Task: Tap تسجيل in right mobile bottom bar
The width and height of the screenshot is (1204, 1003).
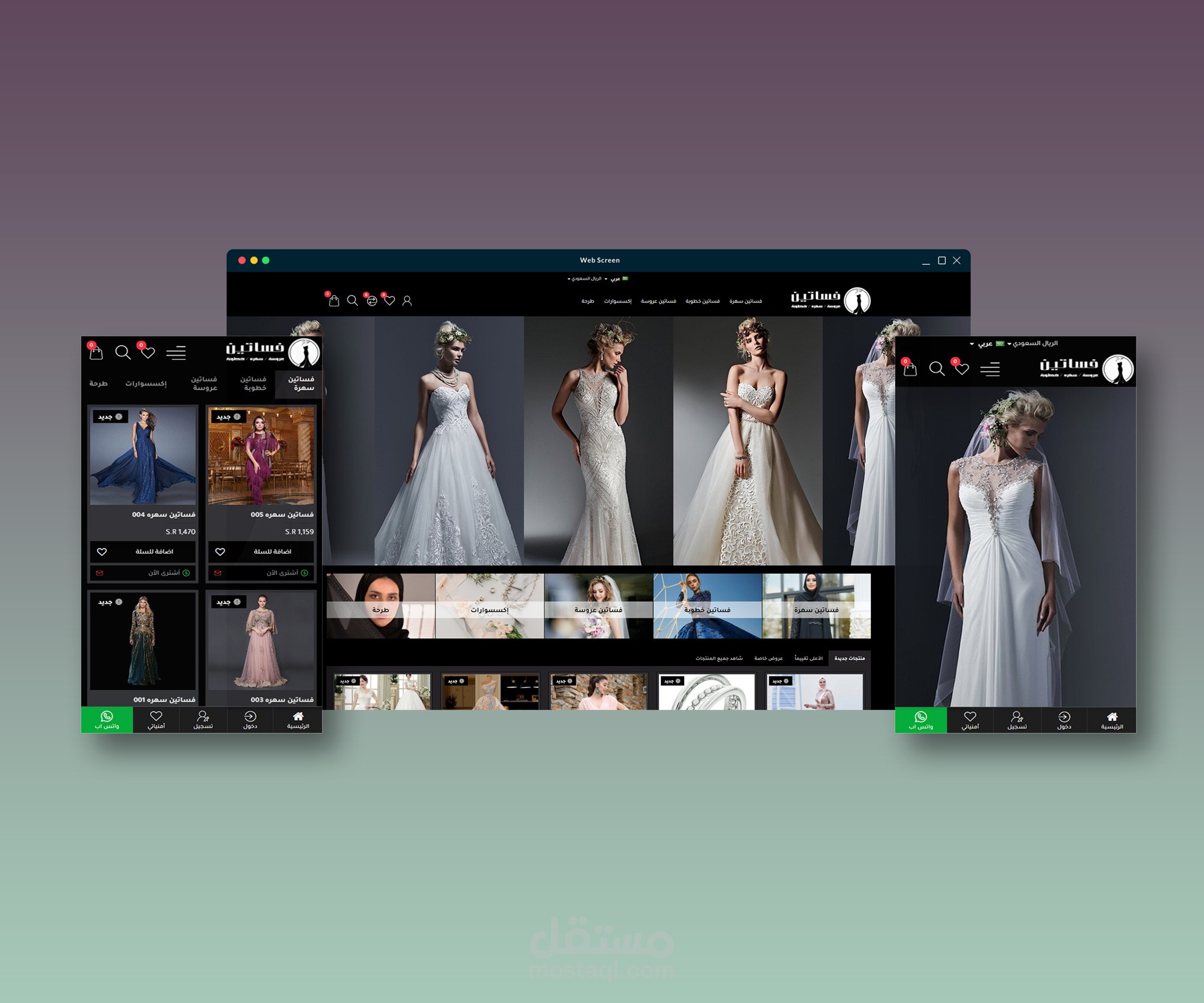Action: 1017,720
